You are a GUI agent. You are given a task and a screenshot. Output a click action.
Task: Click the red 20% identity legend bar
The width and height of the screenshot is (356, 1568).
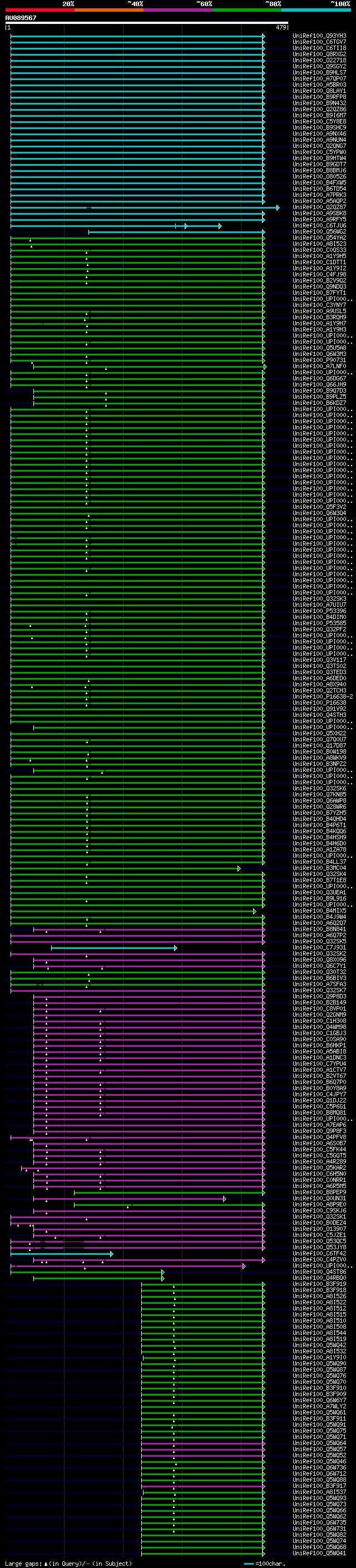click(x=40, y=11)
